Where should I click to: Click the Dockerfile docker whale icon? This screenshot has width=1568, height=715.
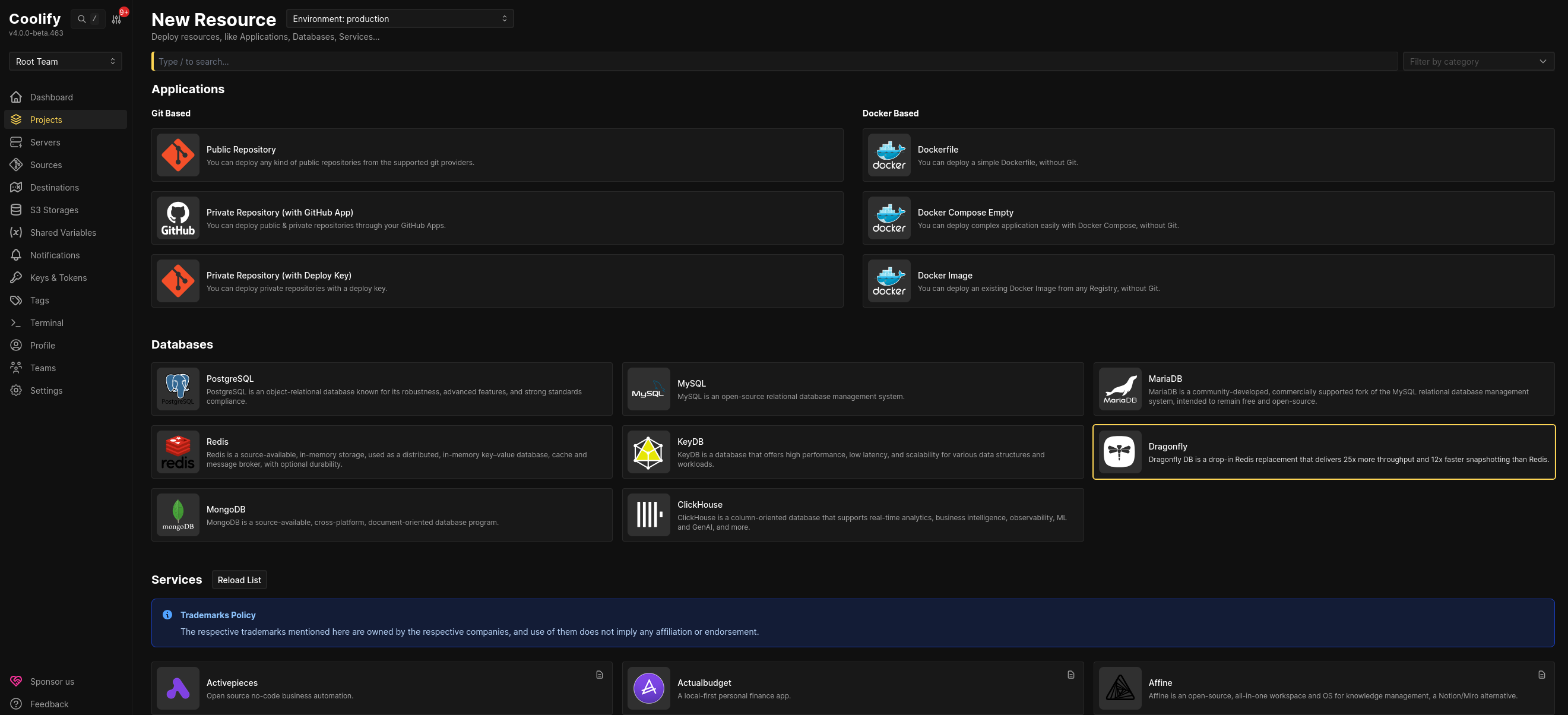[889, 154]
